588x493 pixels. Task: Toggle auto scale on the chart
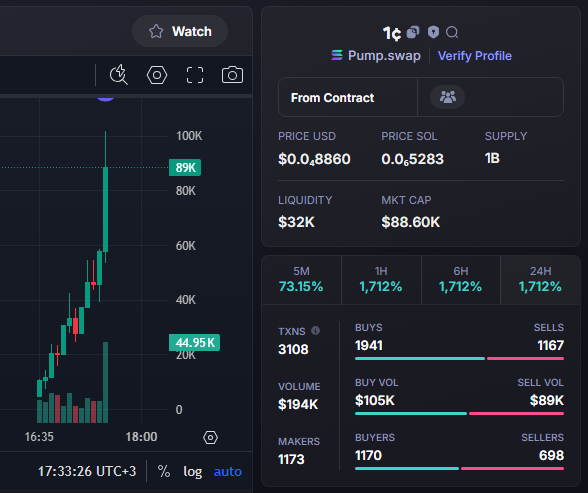[x=228, y=471]
